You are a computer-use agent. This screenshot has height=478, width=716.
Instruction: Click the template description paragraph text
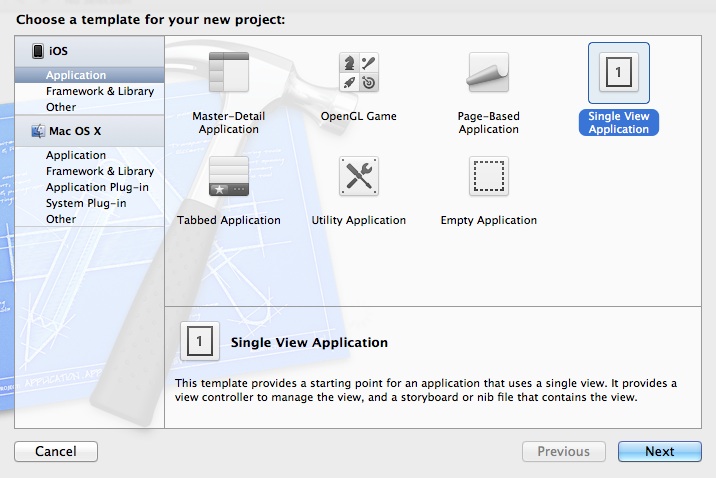point(426,390)
